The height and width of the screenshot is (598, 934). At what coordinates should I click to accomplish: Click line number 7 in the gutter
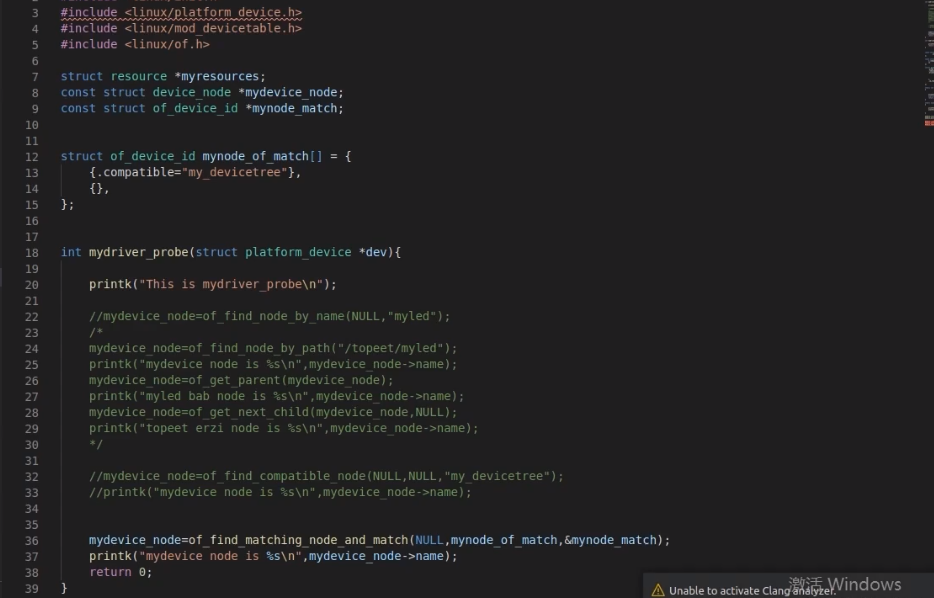pyautogui.click(x=35, y=77)
